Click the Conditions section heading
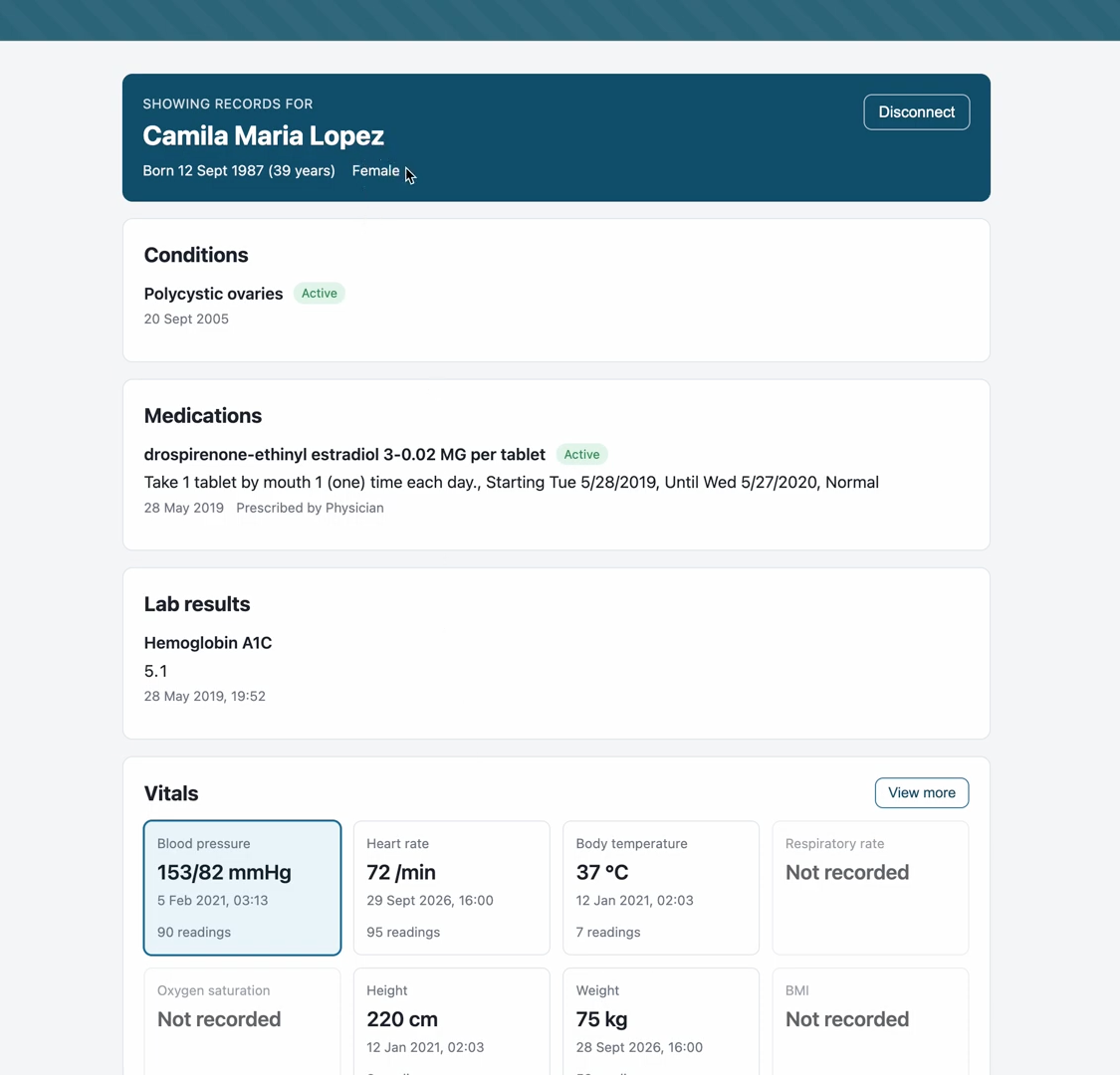 196,255
